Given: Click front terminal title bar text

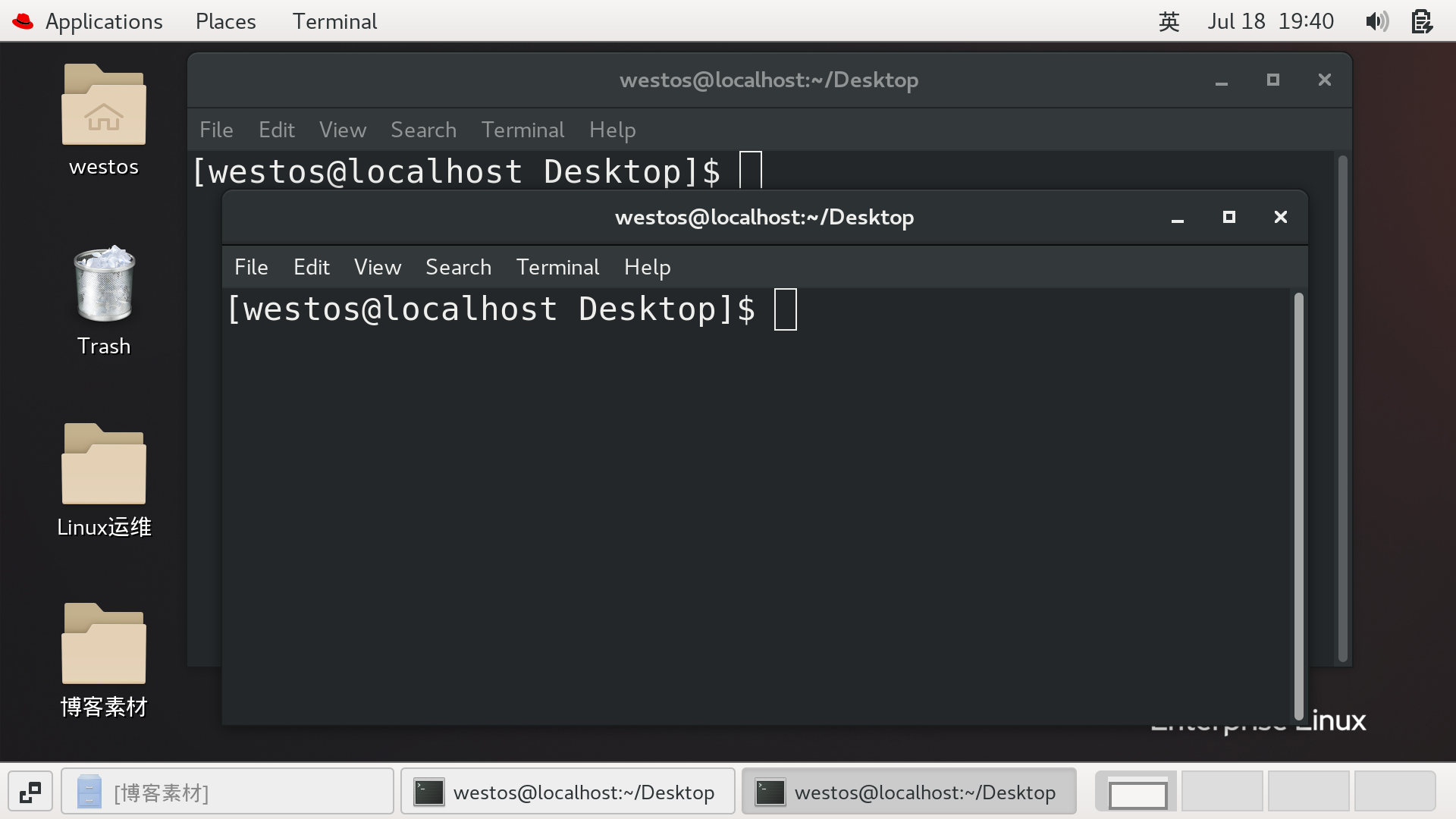Looking at the screenshot, I should [x=764, y=218].
